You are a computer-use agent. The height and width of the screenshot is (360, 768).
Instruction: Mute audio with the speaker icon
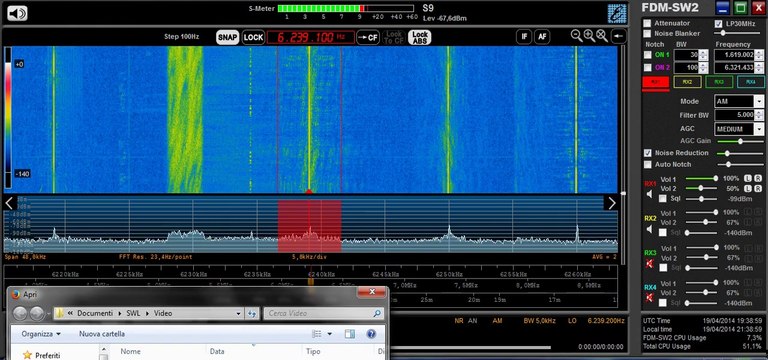[x=17, y=13]
